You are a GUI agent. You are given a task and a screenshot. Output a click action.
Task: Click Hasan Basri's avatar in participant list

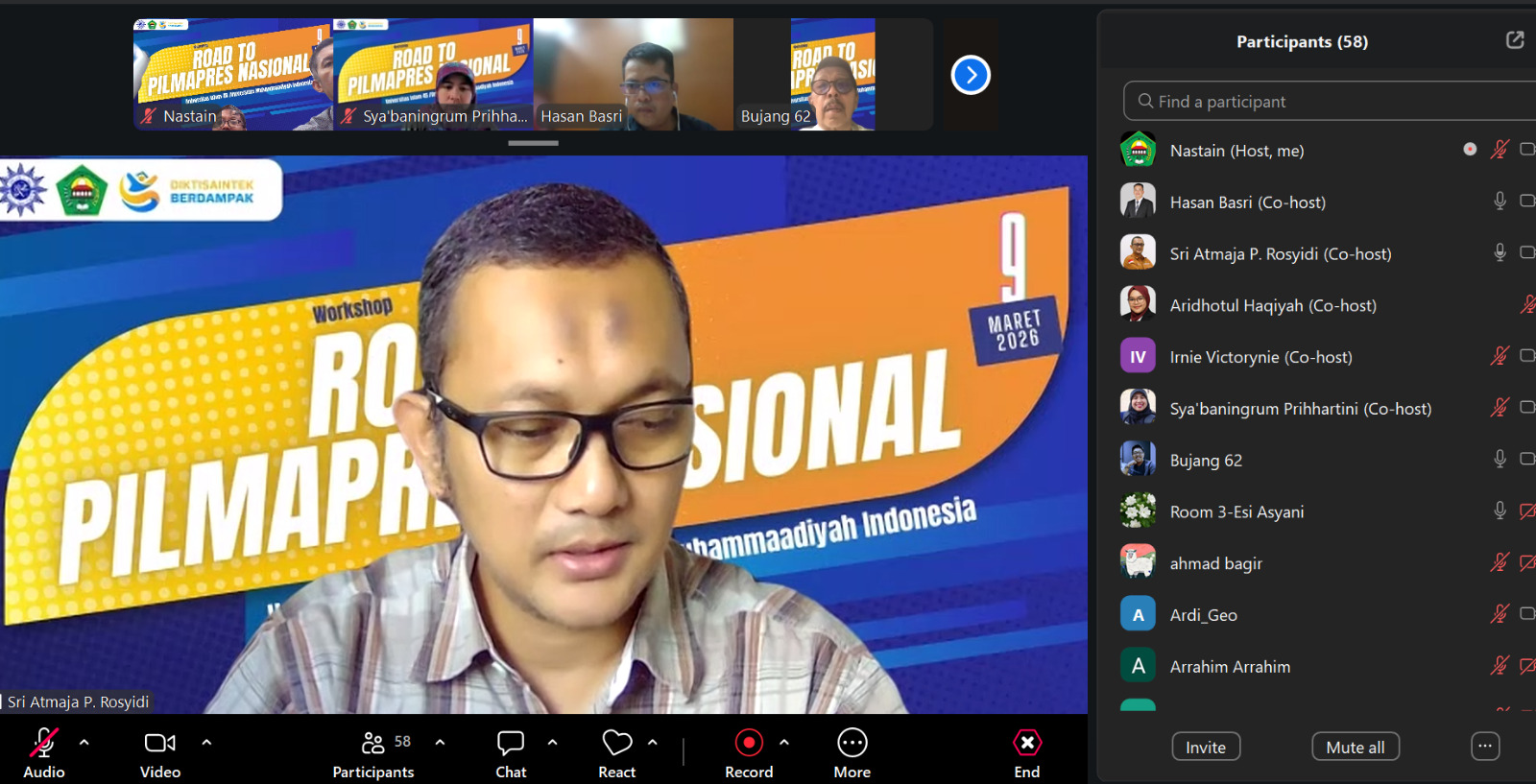[1138, 202]
